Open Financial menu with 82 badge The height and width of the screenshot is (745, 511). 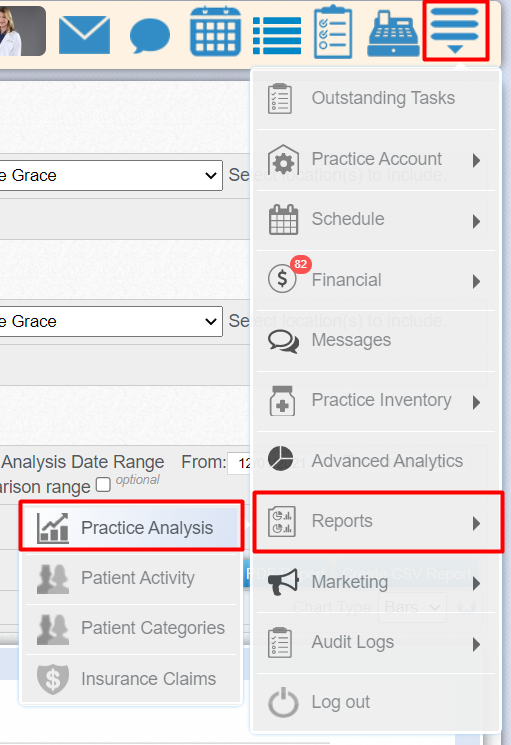376,280
